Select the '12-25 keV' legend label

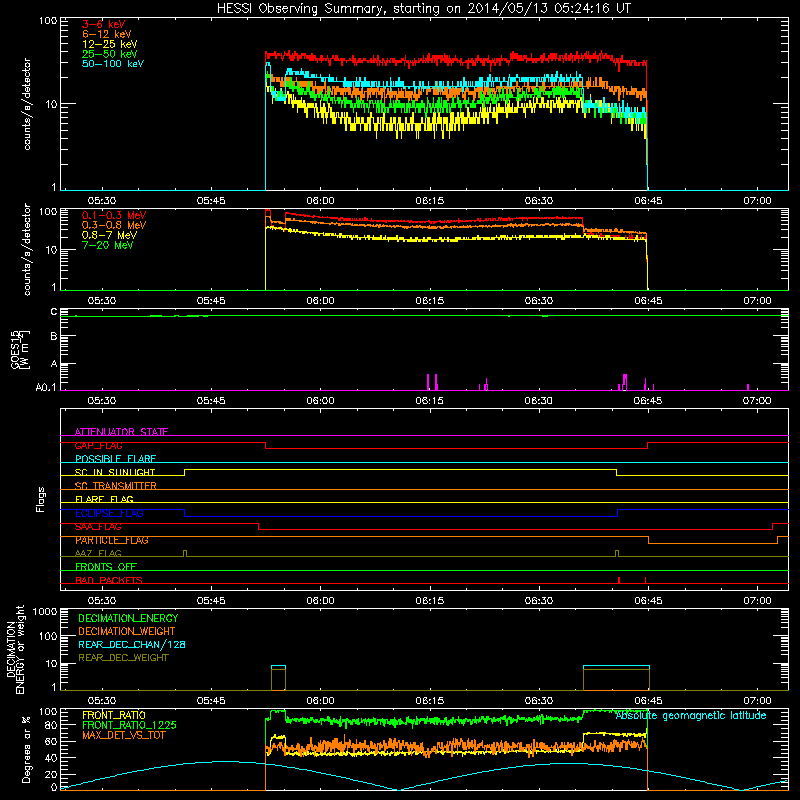click(110, 44)
